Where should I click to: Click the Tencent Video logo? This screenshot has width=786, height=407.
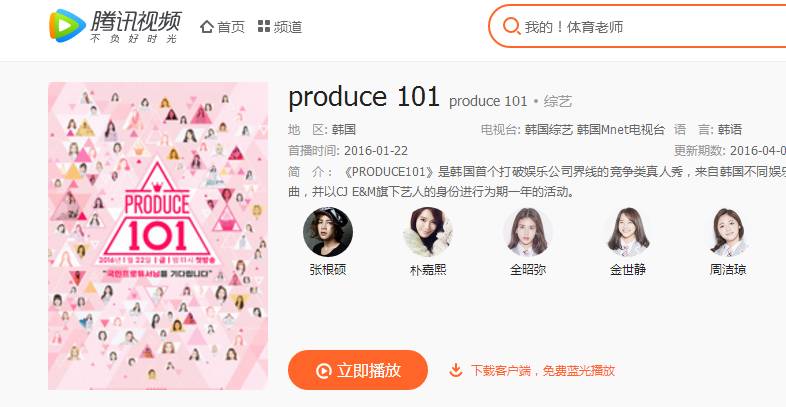tap(115, 26)
